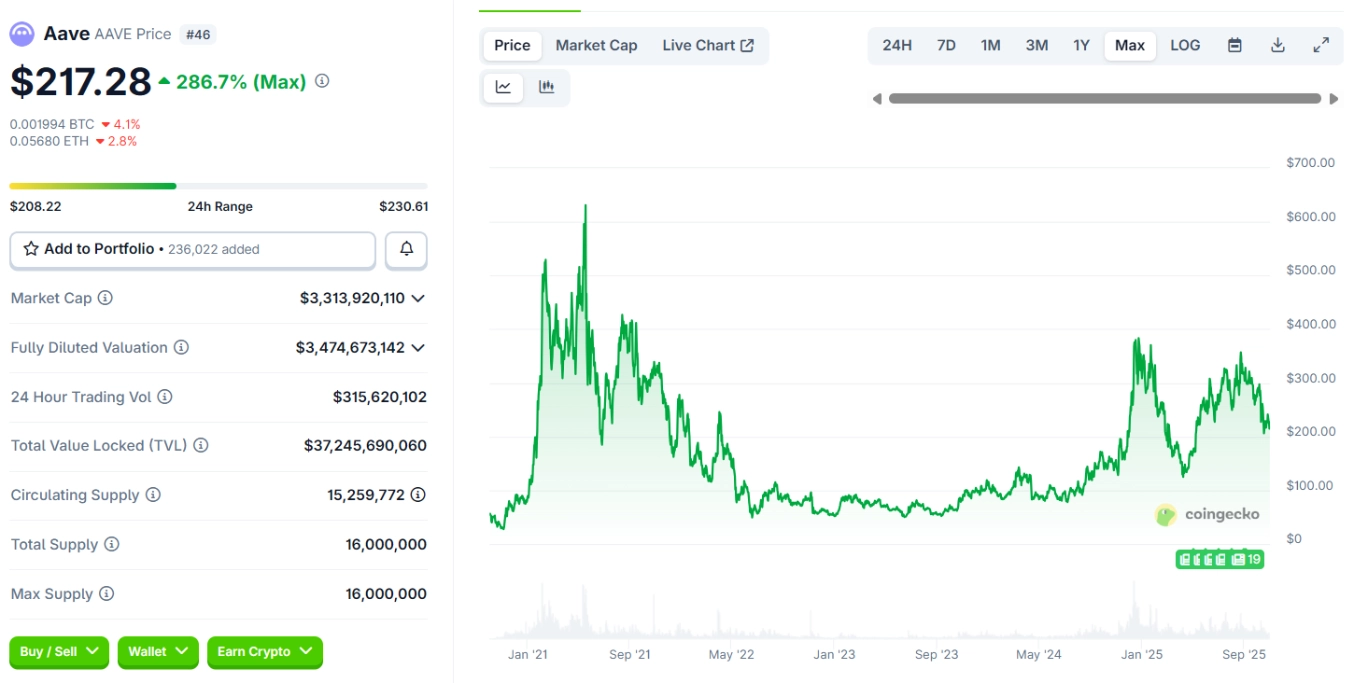The image size is (1368, 683).
Task: Open the calendar date range picker
Action: pyautogui.click(x=1235, y=45)
